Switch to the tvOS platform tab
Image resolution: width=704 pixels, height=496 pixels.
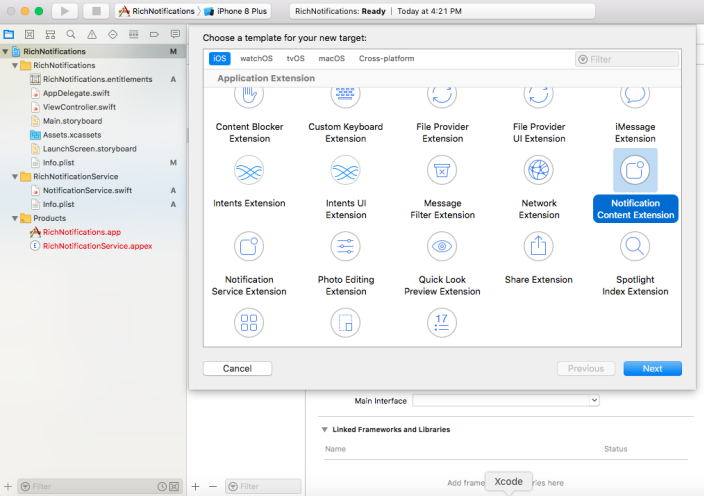(x=295, y=58)
